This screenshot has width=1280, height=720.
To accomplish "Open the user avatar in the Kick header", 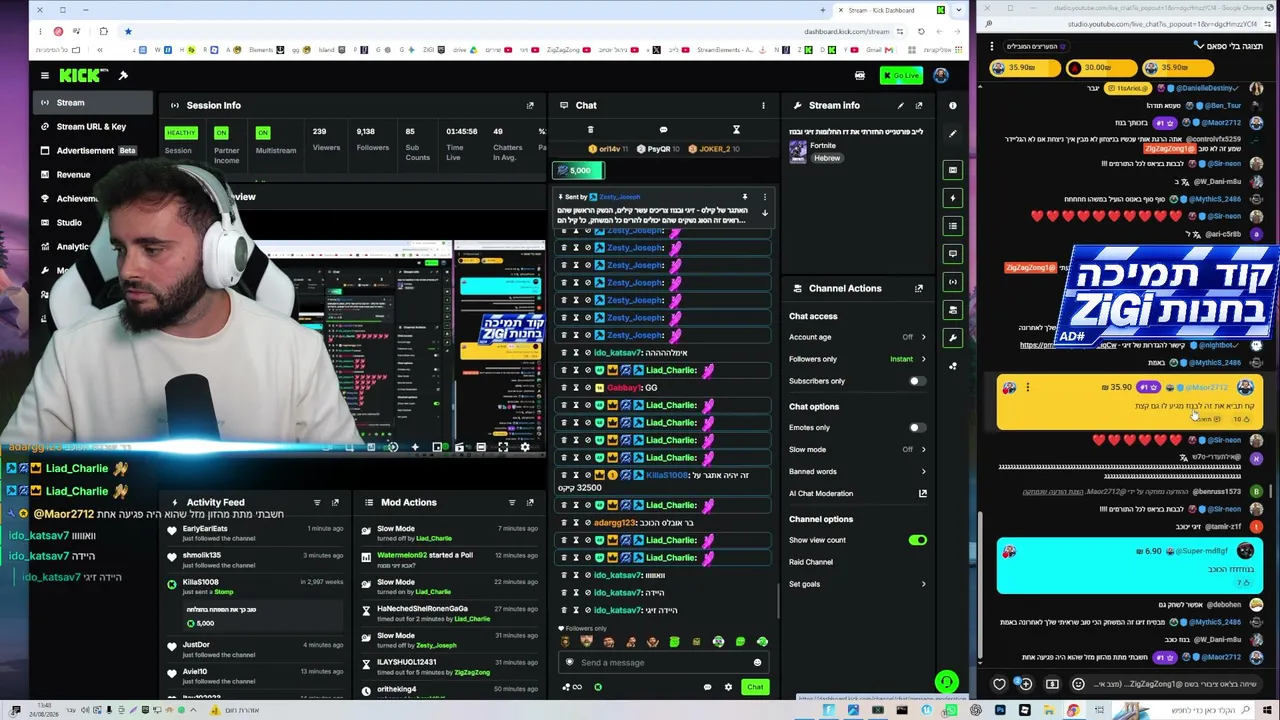I will click(941, 75).
